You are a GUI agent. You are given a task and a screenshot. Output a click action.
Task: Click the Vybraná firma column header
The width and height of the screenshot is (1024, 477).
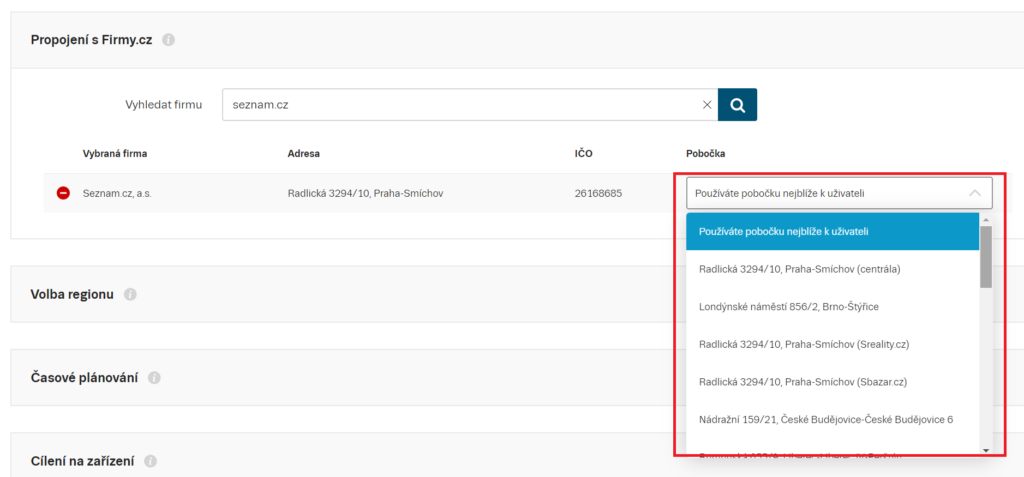click(115, 154)
